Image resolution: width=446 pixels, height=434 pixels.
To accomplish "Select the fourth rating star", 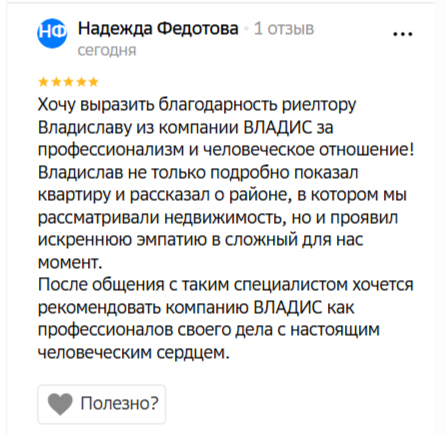I will (81, 82).
